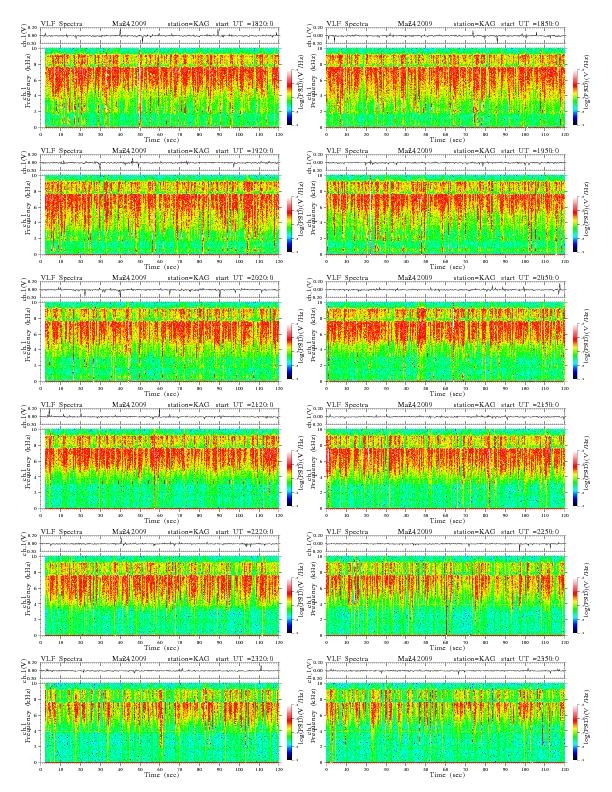
Task: Click the PSD color bar beside the 1850 plot
Action: coord(575,96)
